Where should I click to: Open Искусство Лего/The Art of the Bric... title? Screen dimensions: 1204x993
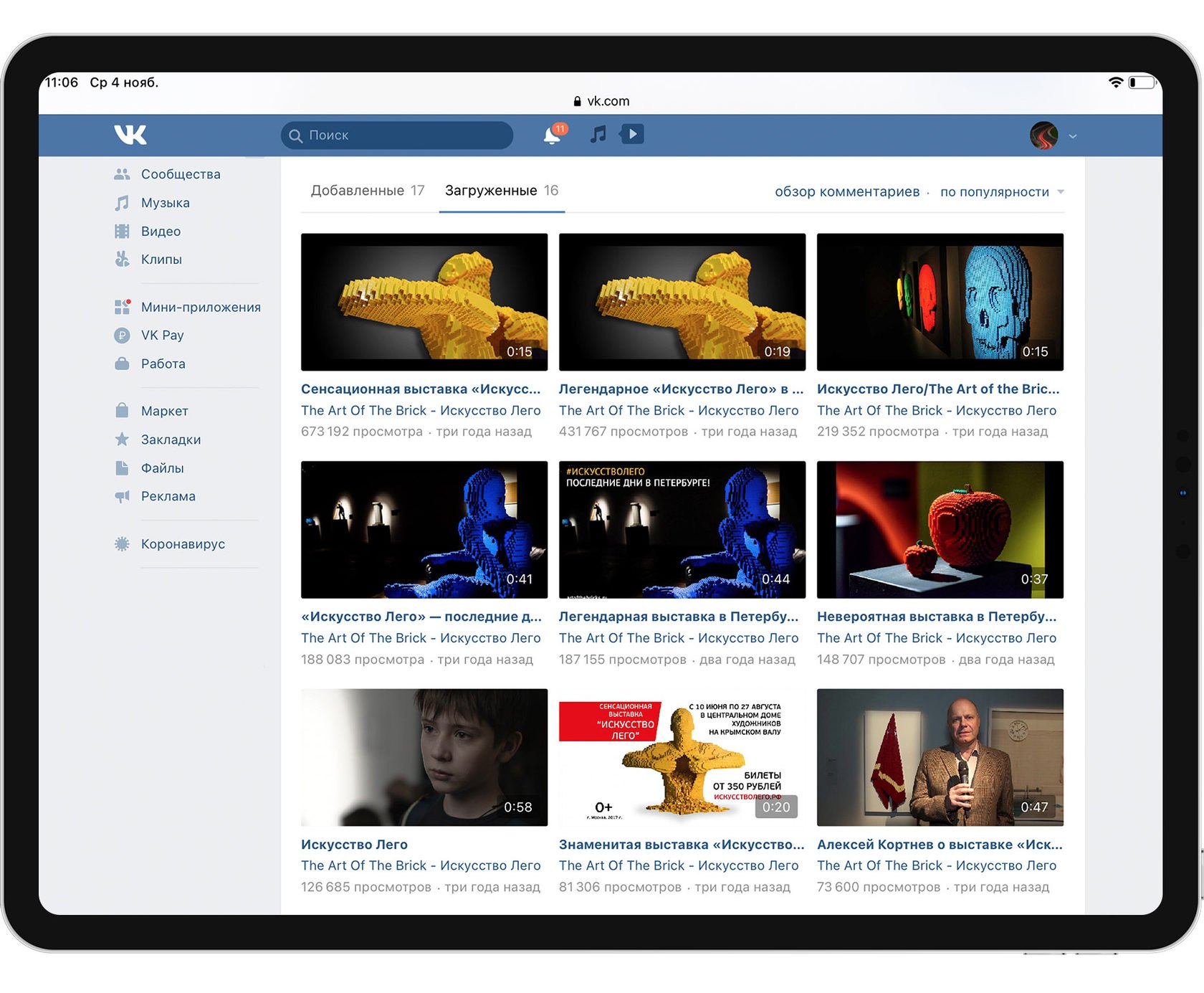[x=938, y=389]
